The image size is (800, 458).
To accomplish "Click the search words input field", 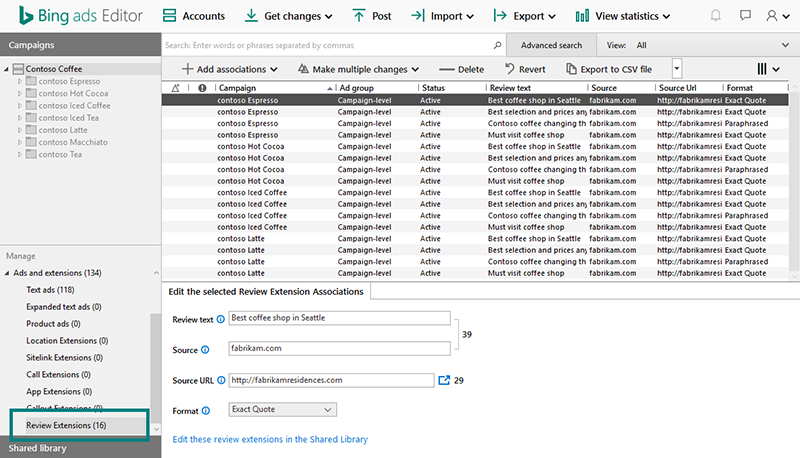I will [328, 45].
